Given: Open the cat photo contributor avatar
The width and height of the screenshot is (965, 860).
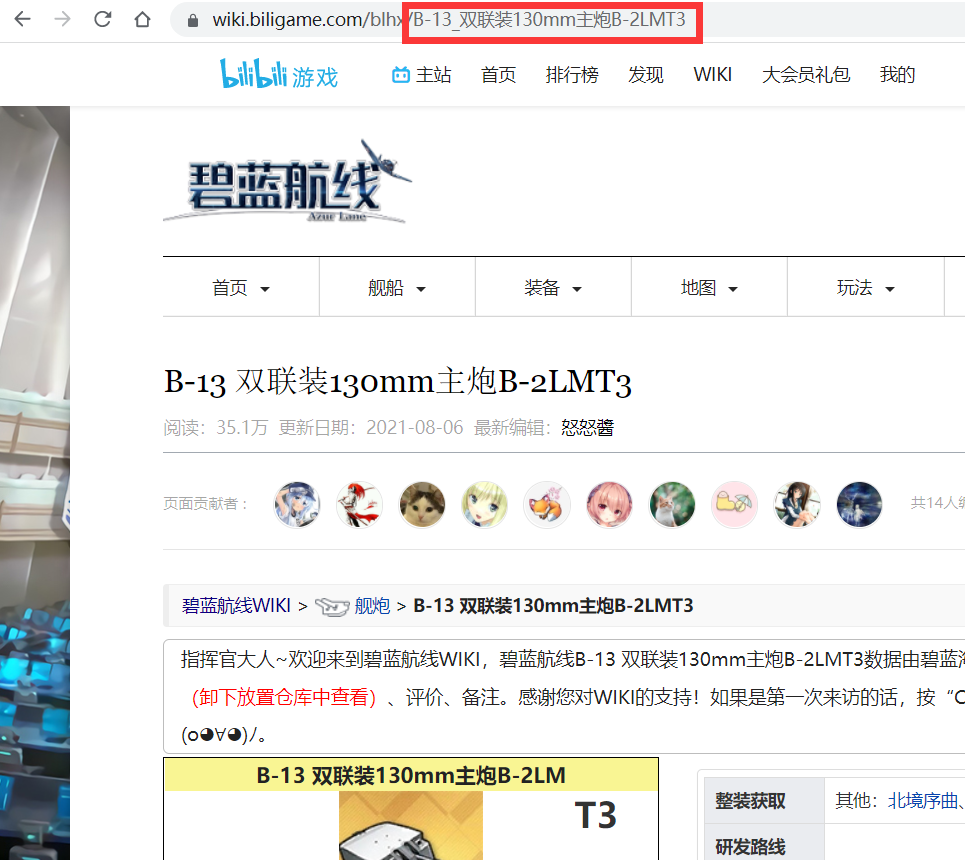Looking at the screenshot, I should pyautogui.click(x=422, y=505).
